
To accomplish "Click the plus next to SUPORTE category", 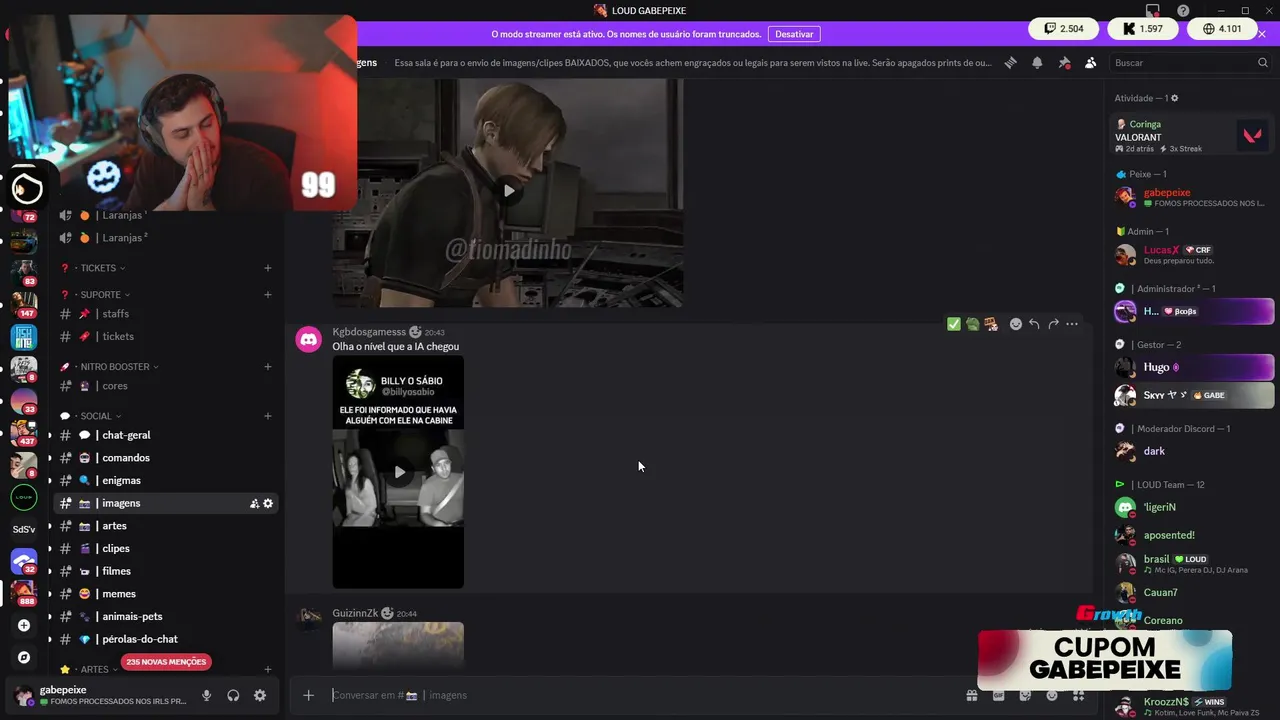I will coord(267,295).
